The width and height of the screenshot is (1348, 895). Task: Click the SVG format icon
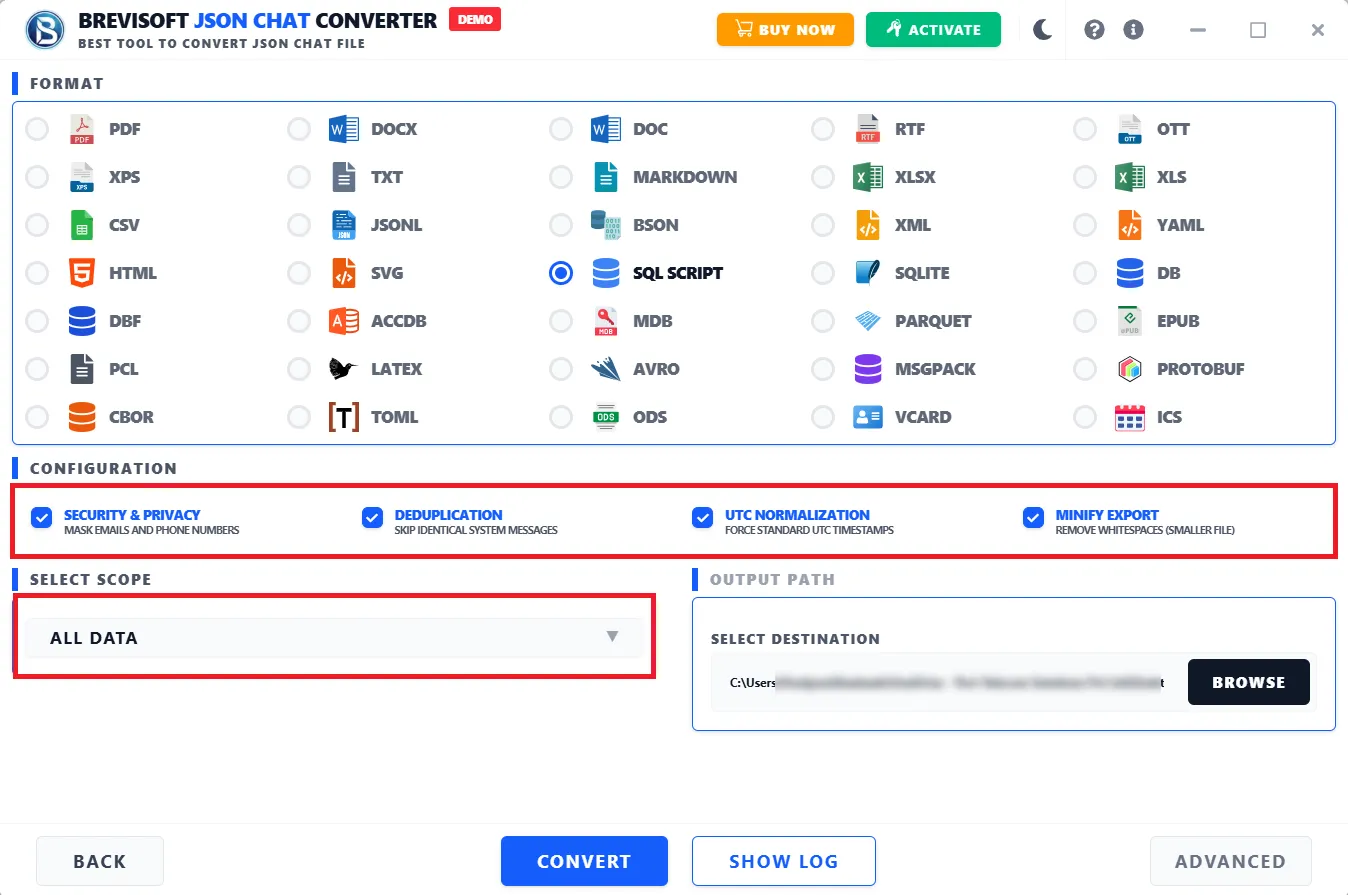click(344, 273)
